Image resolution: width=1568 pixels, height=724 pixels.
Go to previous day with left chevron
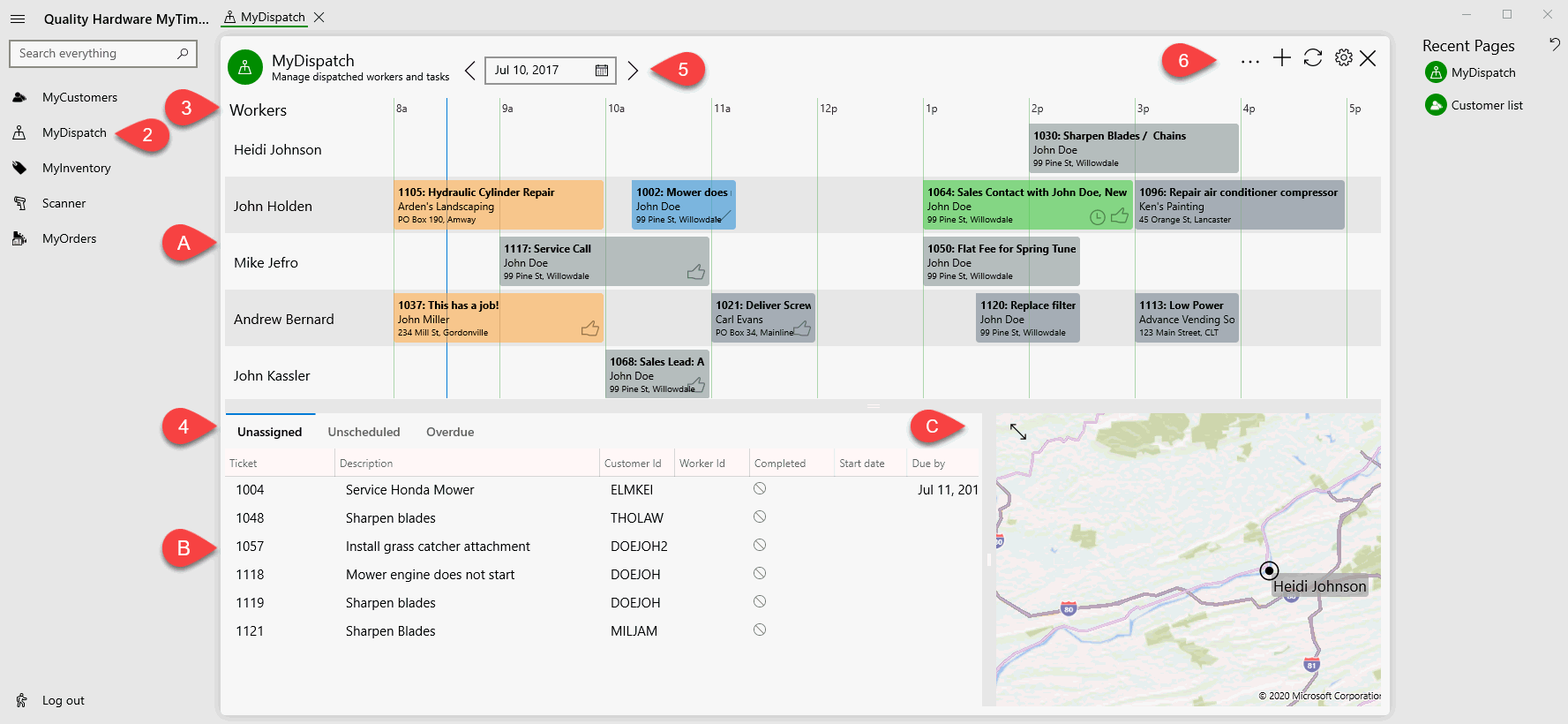click(x=469, y=71)
